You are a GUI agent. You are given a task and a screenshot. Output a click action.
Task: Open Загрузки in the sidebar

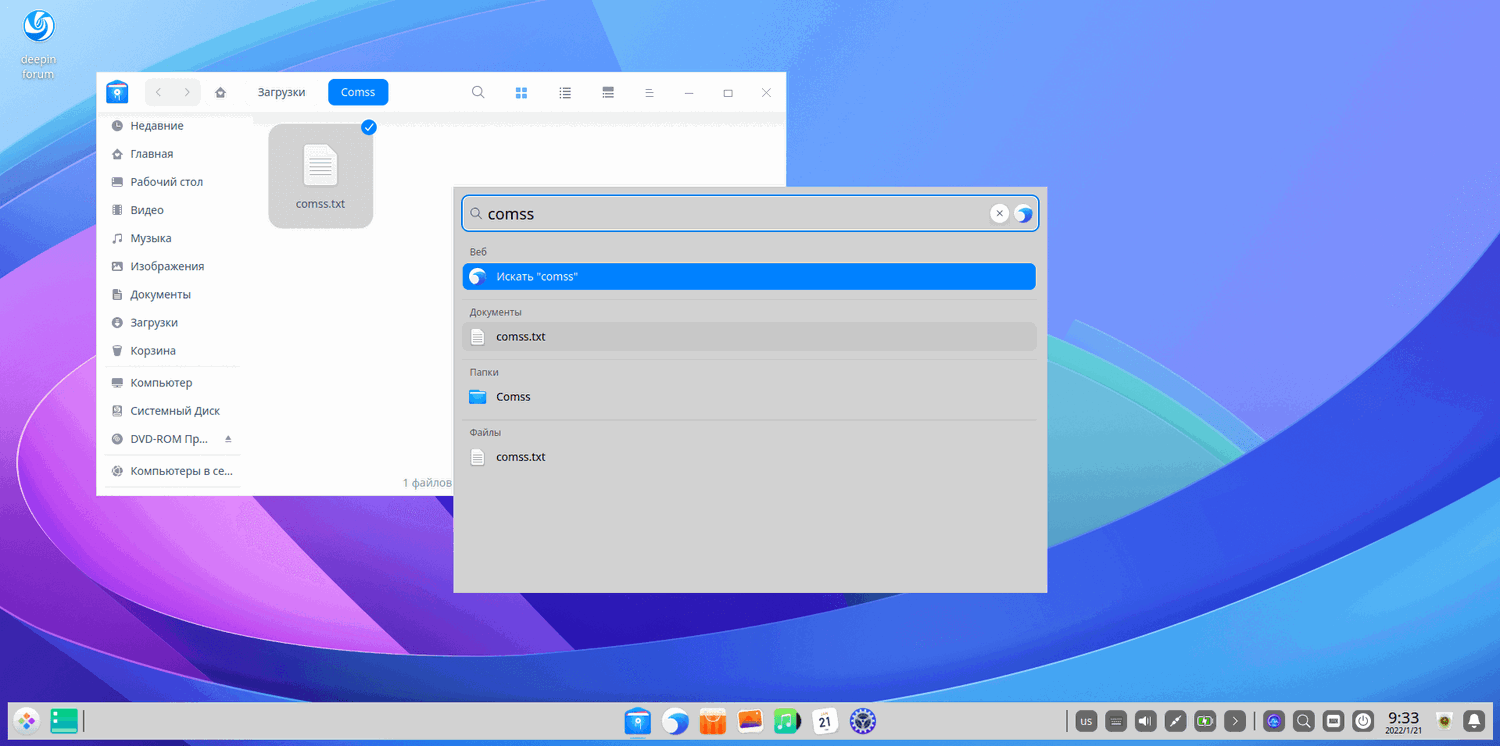click(x=170, y=322)
